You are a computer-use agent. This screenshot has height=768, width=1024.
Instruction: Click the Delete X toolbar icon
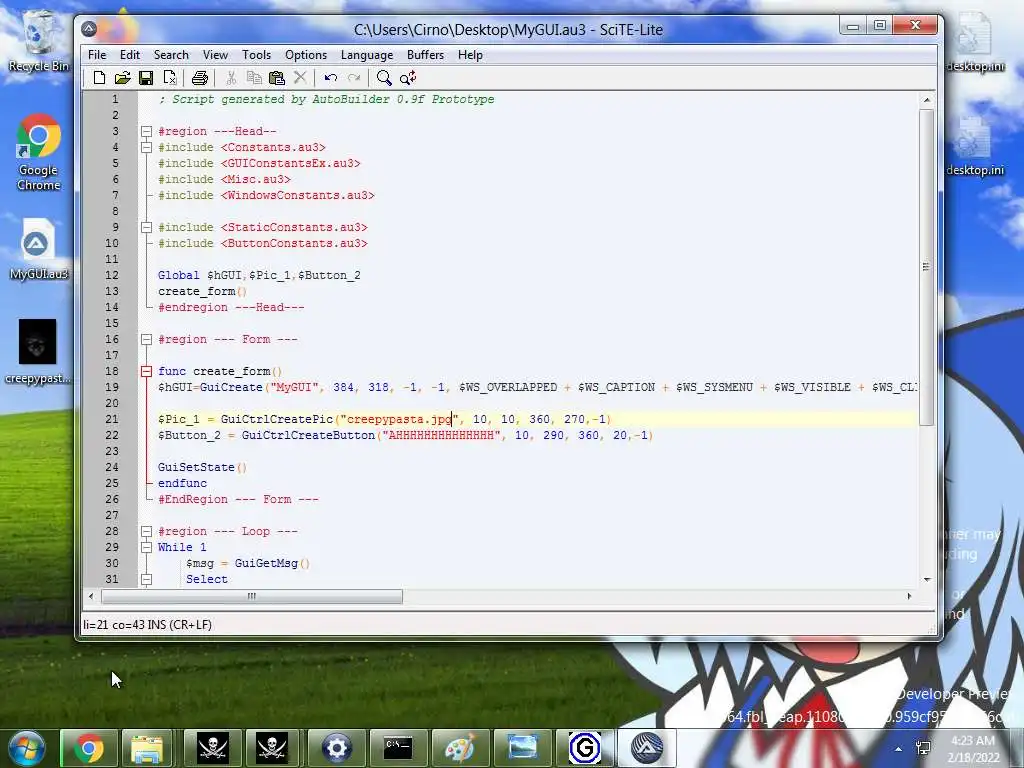300,78
